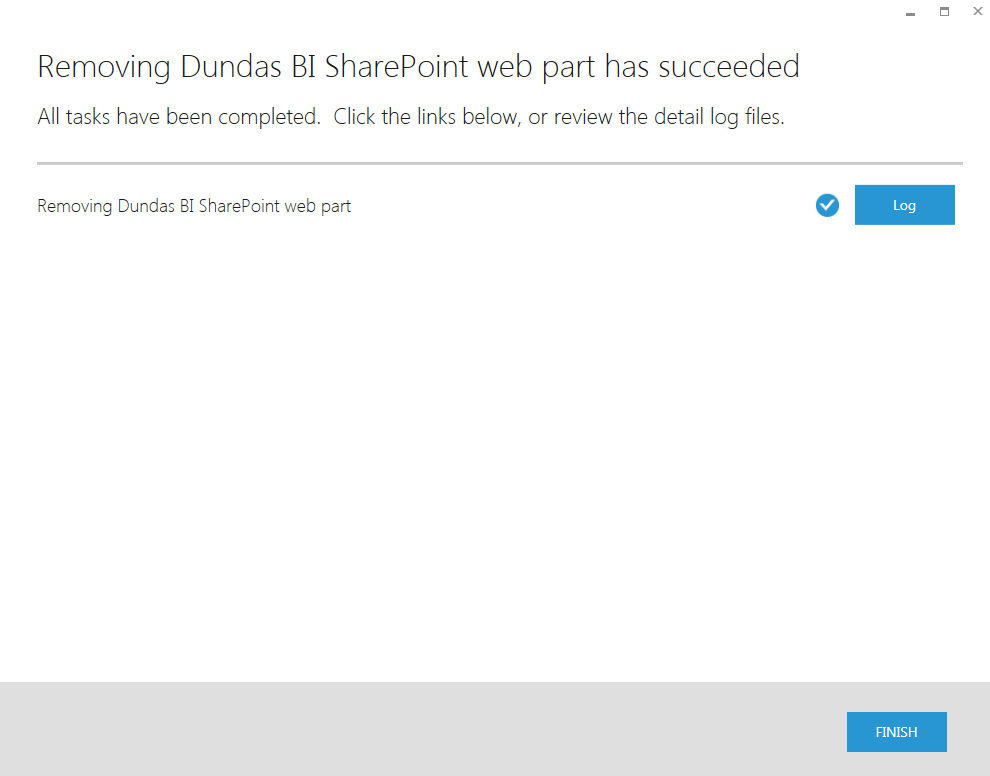Minimize the installer window
Screen dimensions: 990x776
click(x=910, y=12)
